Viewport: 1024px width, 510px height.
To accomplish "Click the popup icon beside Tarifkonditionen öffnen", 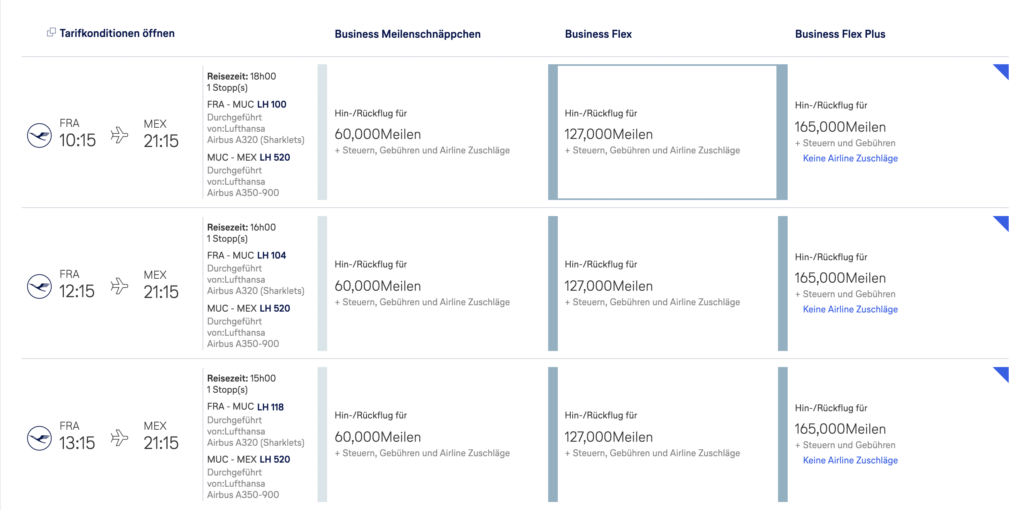I will point(52,33).
